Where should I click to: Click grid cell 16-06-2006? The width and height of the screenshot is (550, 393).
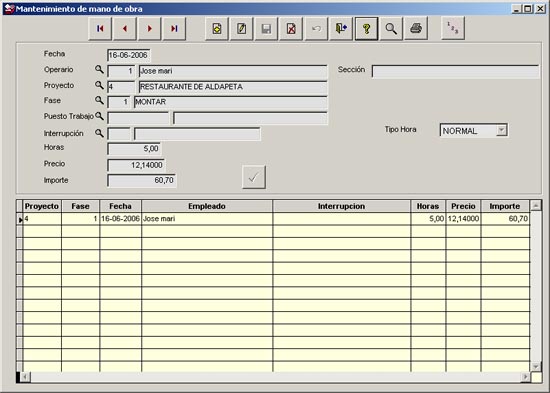[x=120, y=219]
